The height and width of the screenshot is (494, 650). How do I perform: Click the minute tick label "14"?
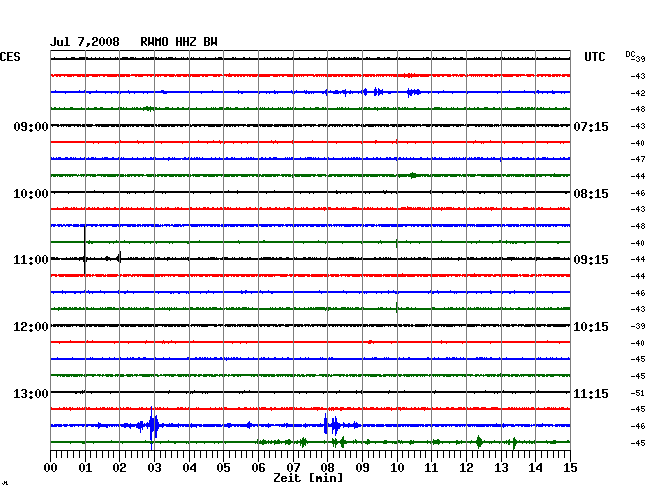(535, 467)
